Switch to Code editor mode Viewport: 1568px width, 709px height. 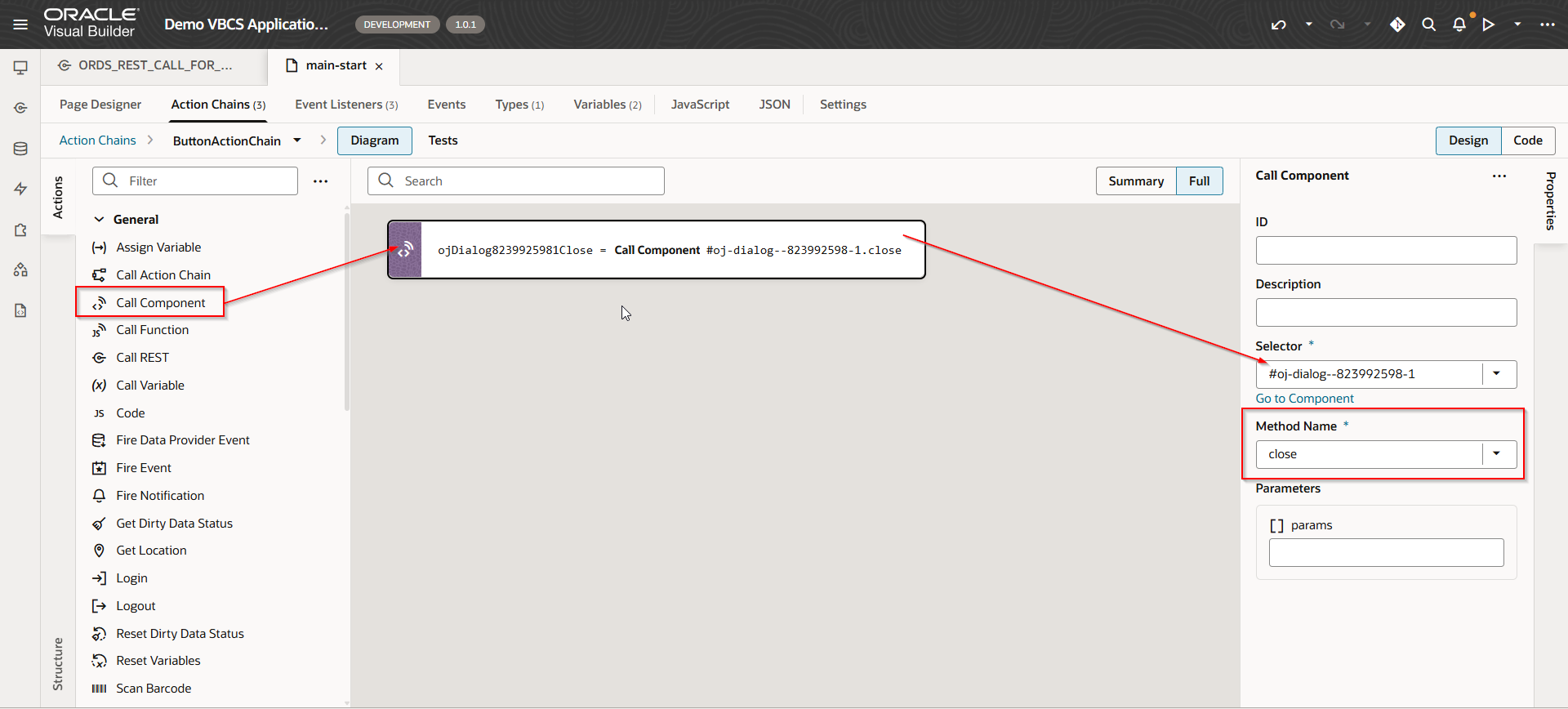pyautogui.click(x=1527, y=140)
